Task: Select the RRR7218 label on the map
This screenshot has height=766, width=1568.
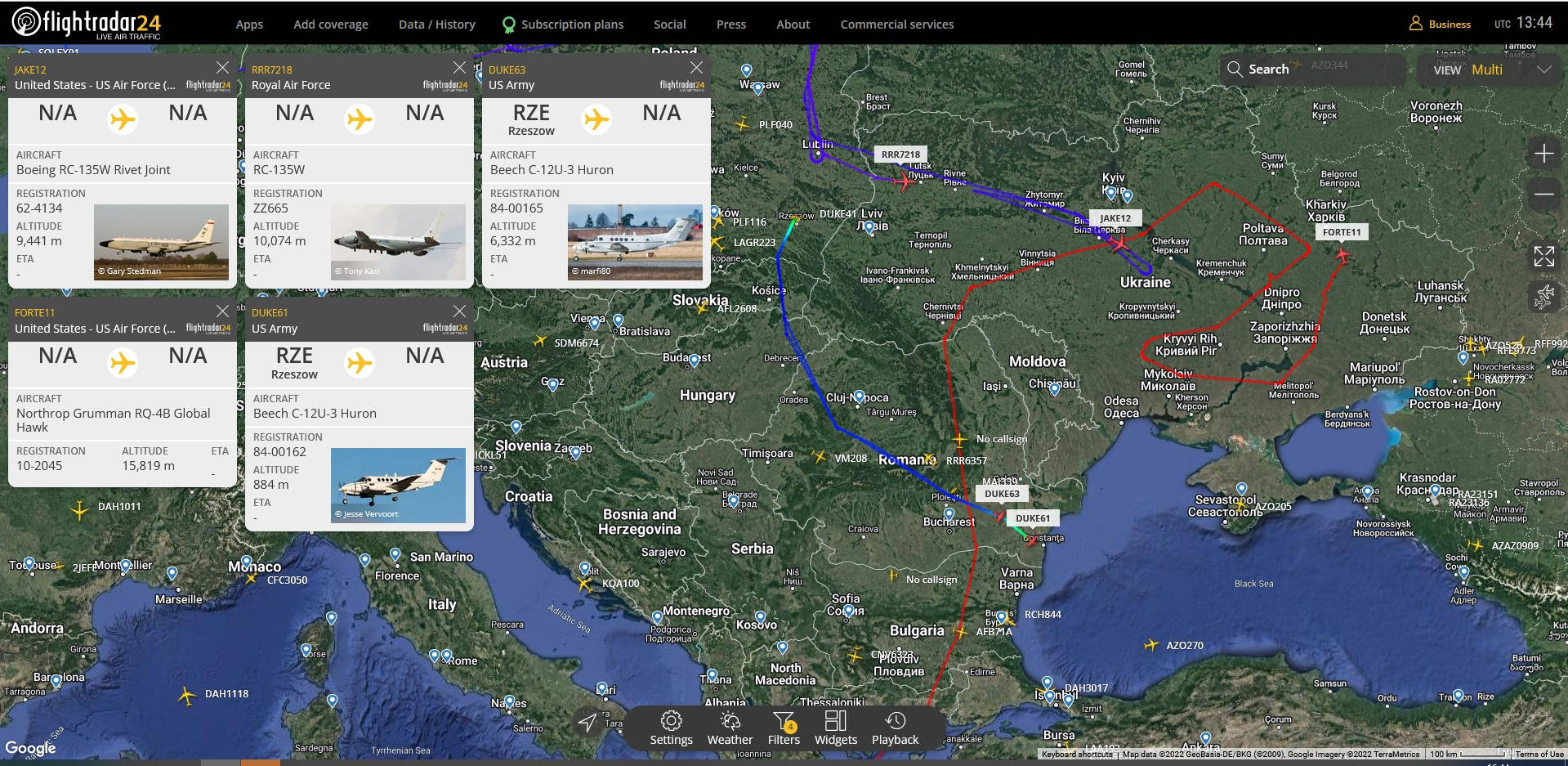Action: pyautogui.click(x=900, y=155)
